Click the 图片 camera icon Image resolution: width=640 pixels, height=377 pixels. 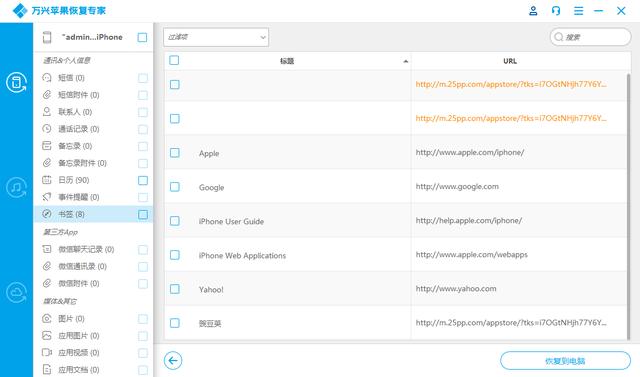47,318
